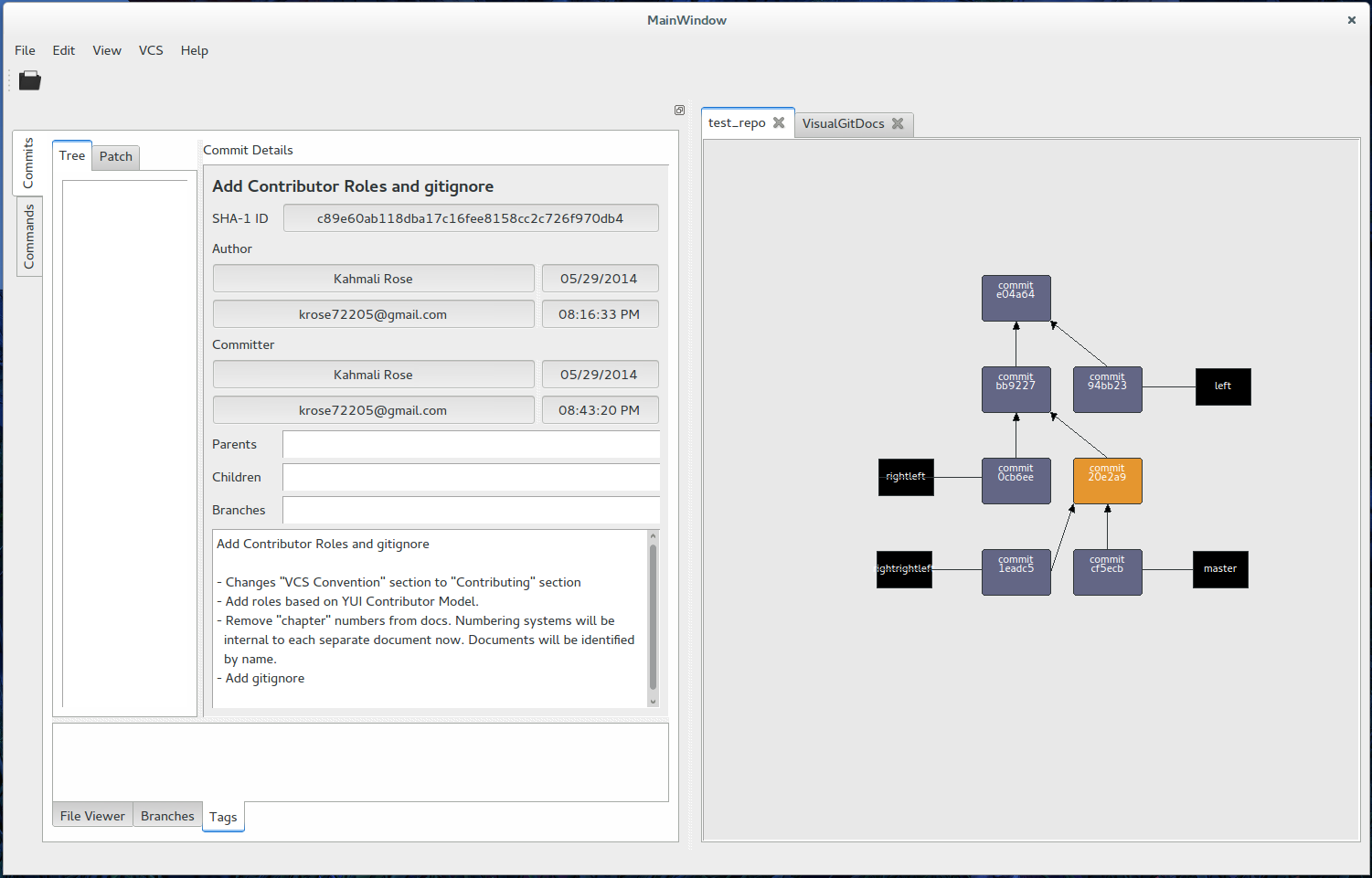Click the rightrightleft branch label
Screen dimensions: 1372x878
pos(904,569)
